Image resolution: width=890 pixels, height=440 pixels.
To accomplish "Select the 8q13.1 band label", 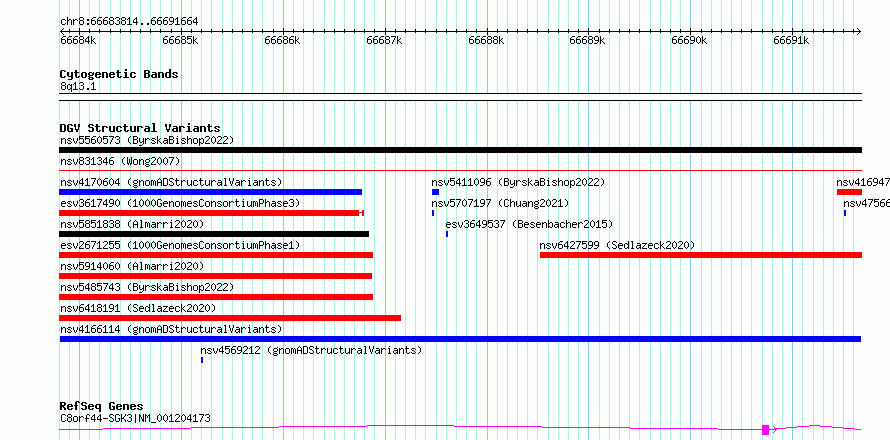I will [x=78, y=86].
